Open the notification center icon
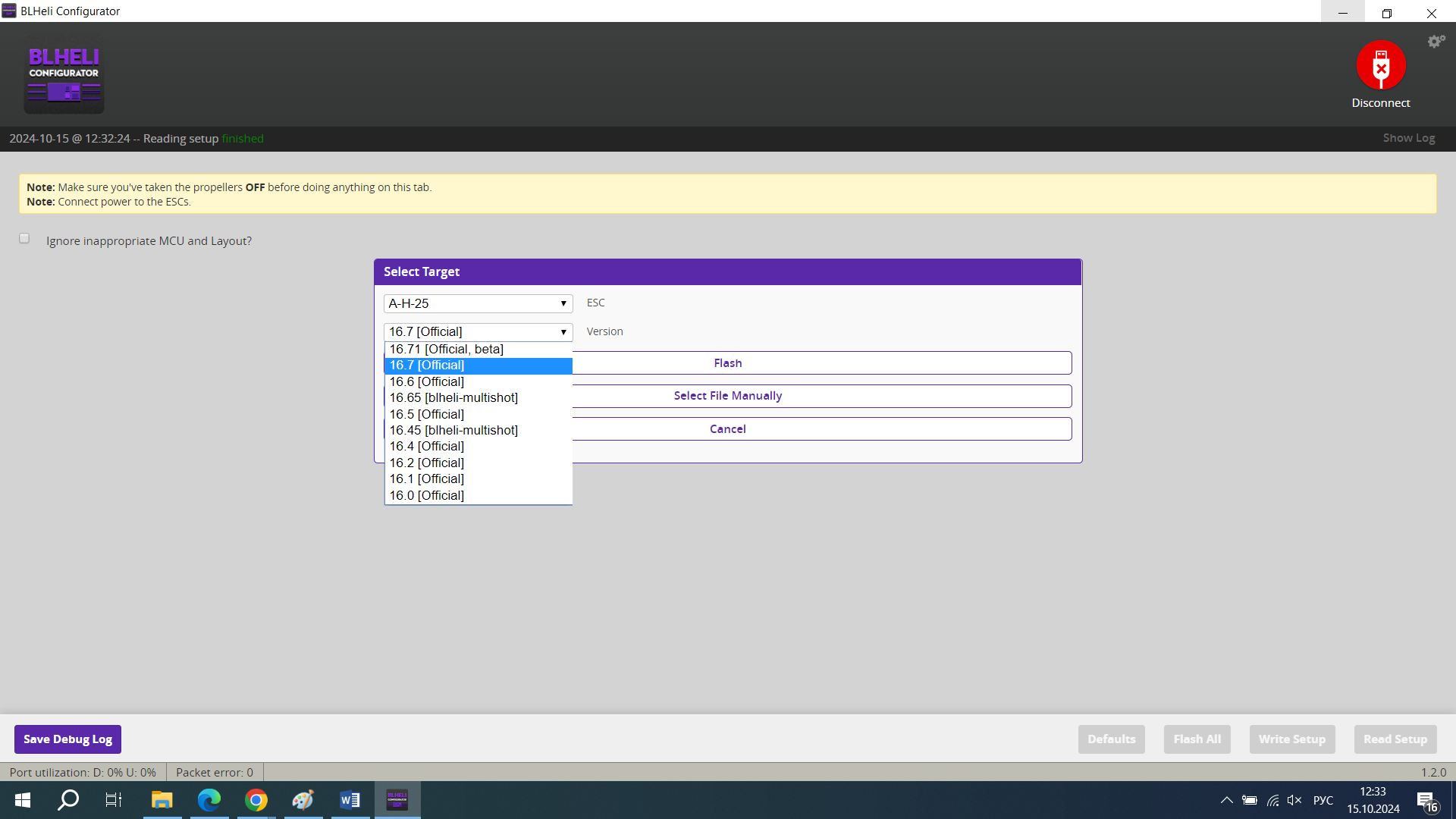Screen dimensions: 1456x819 1426,800
